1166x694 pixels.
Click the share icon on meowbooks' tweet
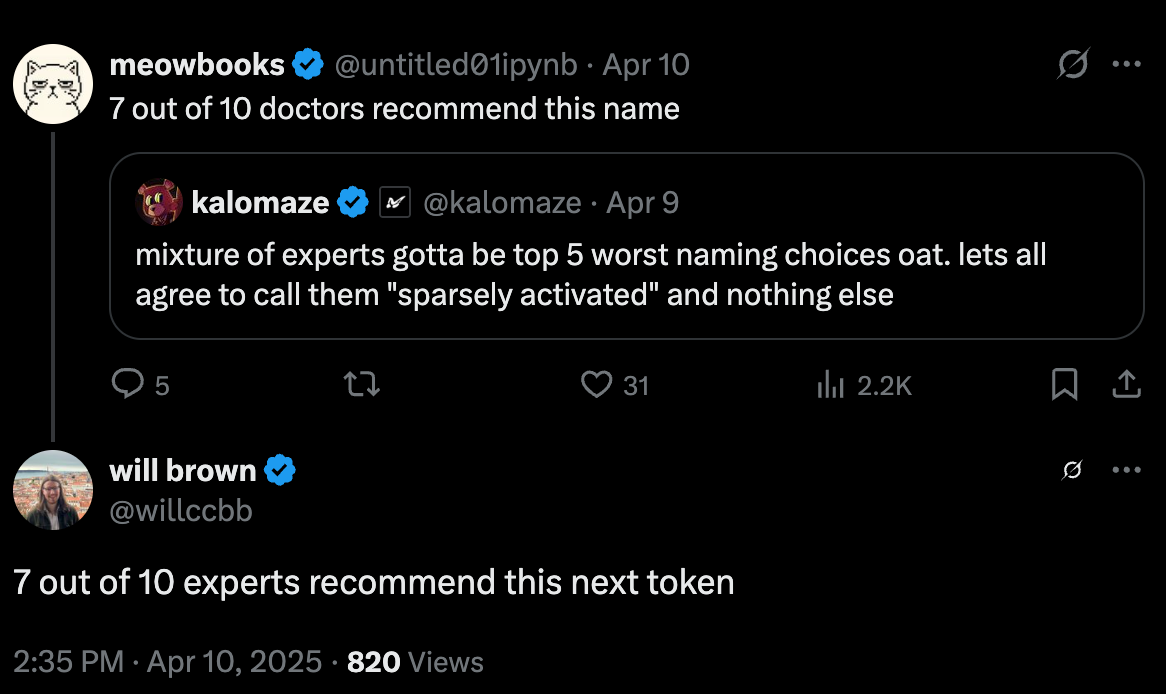(x=1126, y=385)
